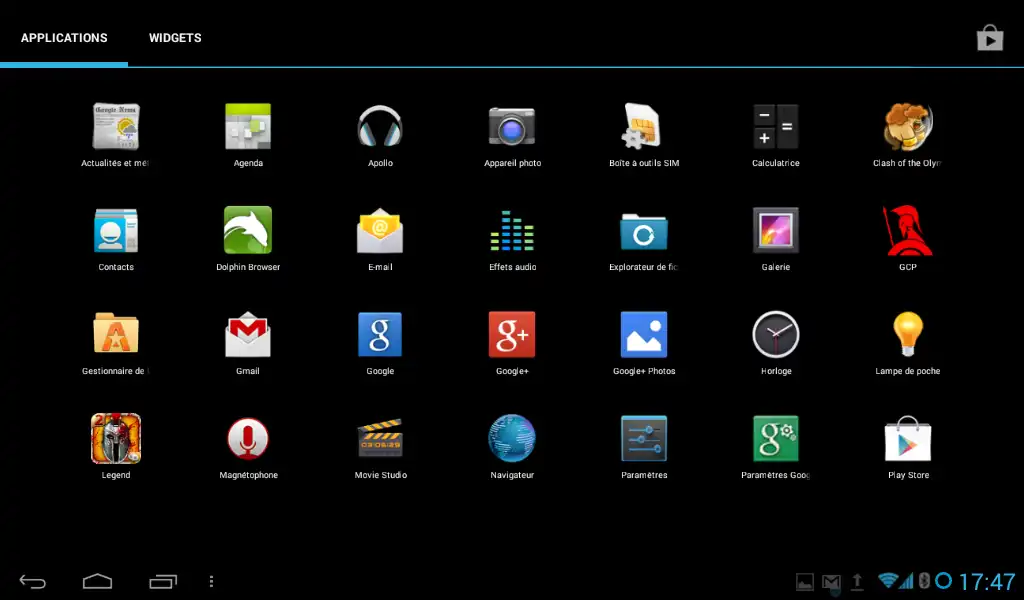This screenshot has width=1024, height=600.
Task: Launch the GCP spartan app
Action: [x=908, y=230]
